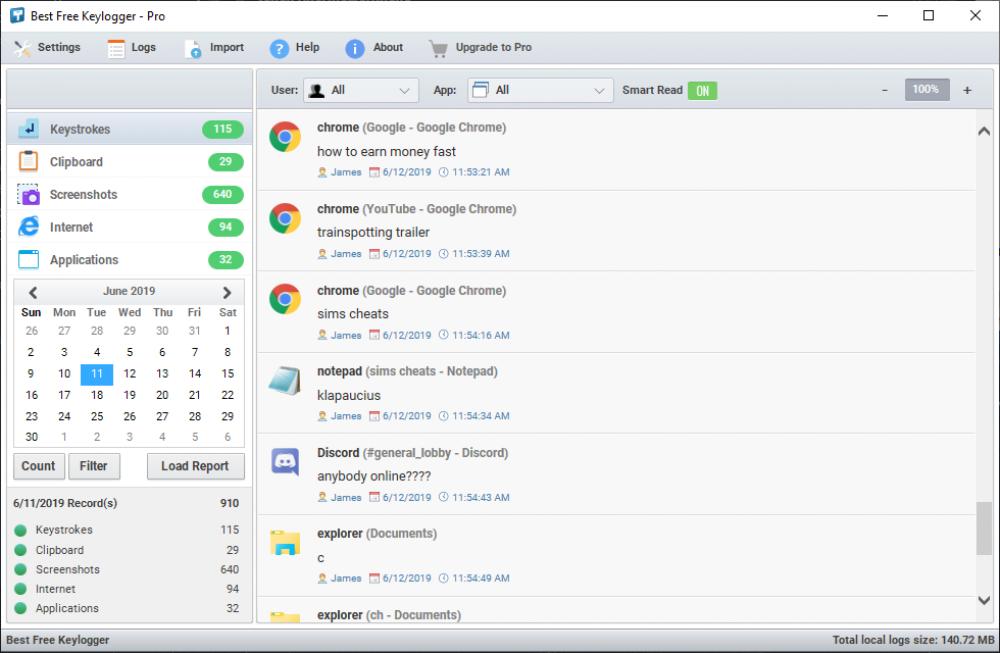Open Help using the question mark icon
The image size is (1000, 653).
tap(276, 47)
